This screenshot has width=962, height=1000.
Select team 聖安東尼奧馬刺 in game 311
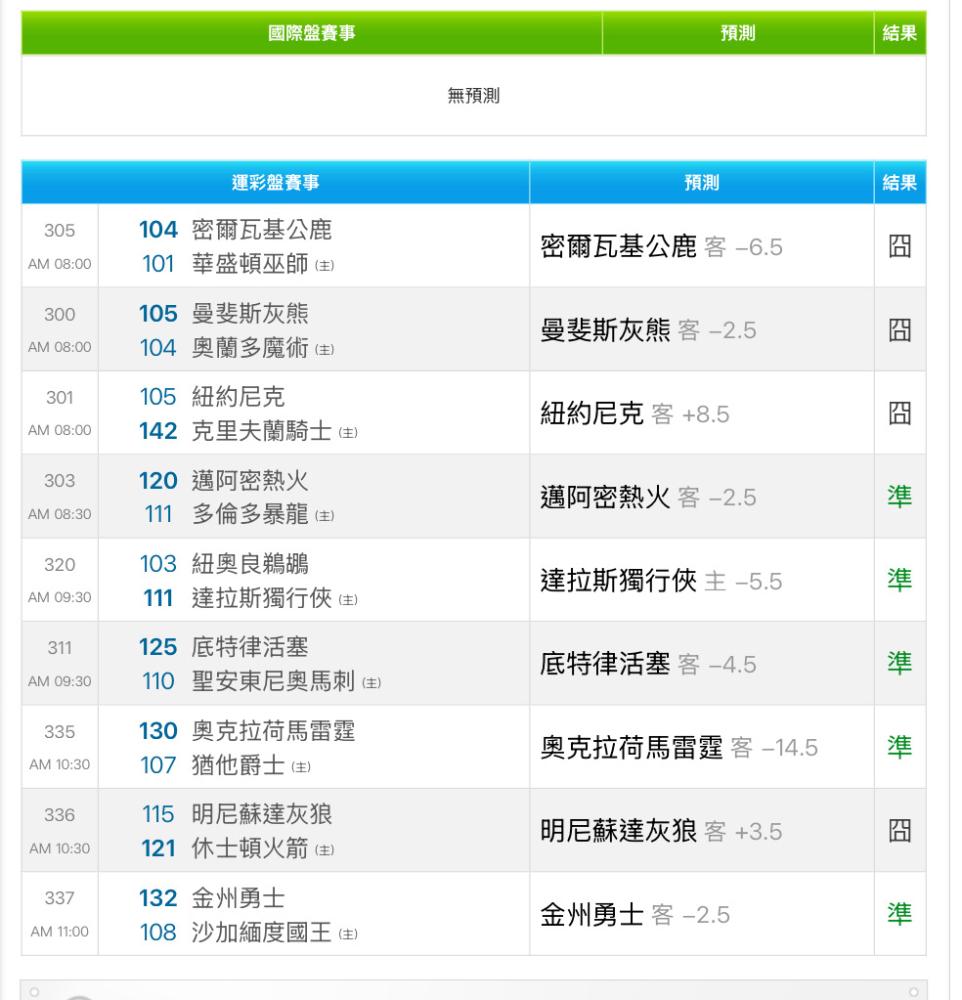tap(274, 681)
